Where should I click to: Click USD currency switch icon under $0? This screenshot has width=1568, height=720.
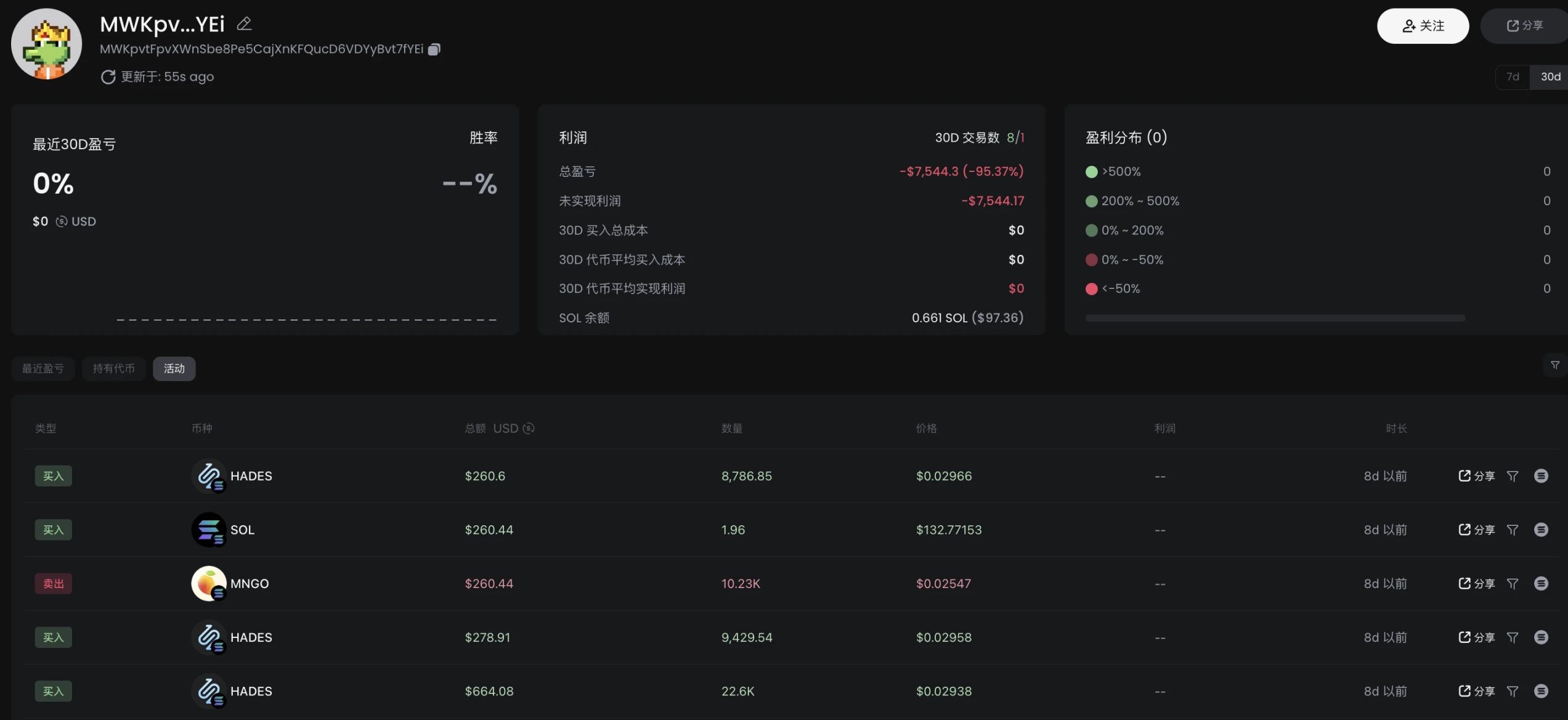(62, 222)
